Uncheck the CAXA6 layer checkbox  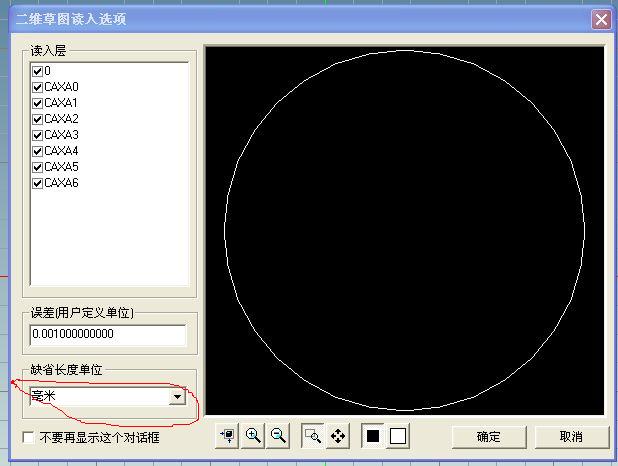click(37, 183)
